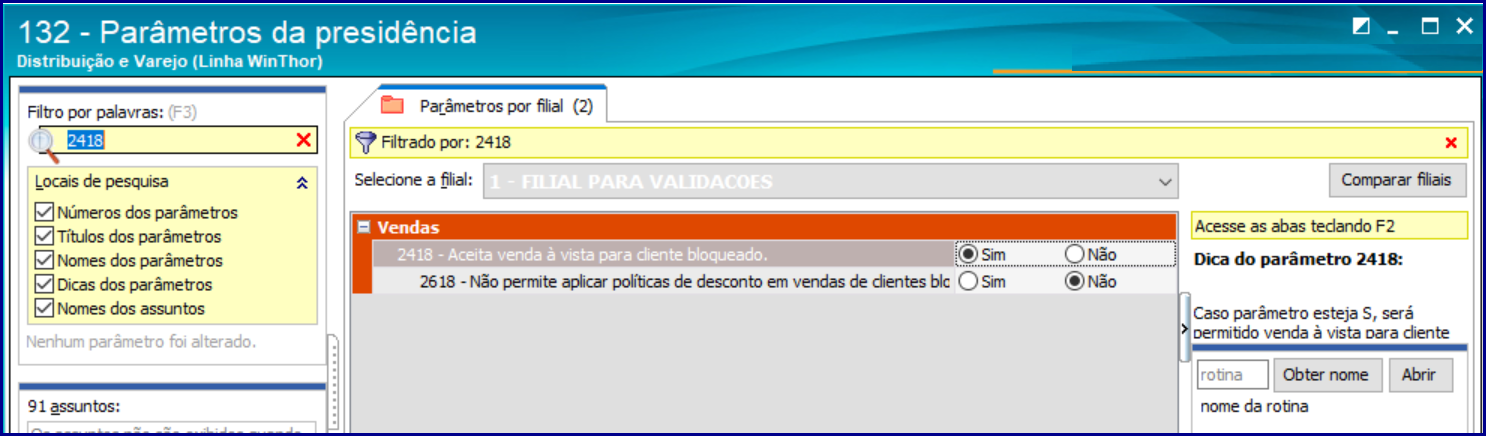Toggle Dicas dos parâmetros checkbox
The width and height of the screenshot is (1486, 436).
pyautogui.click(x=44, y=284)
